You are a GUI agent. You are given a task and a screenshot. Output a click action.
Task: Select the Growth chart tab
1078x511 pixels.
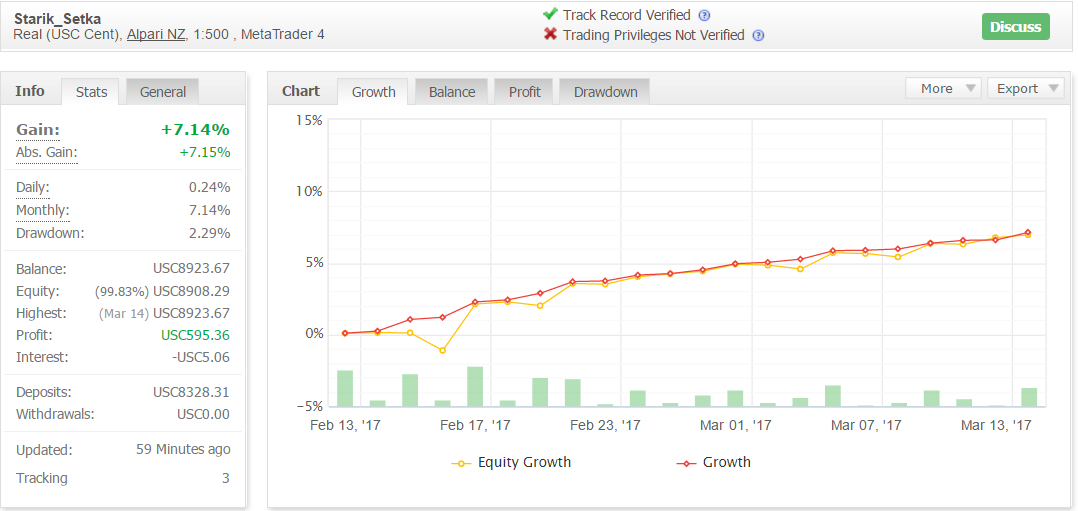tap(373, 91)
